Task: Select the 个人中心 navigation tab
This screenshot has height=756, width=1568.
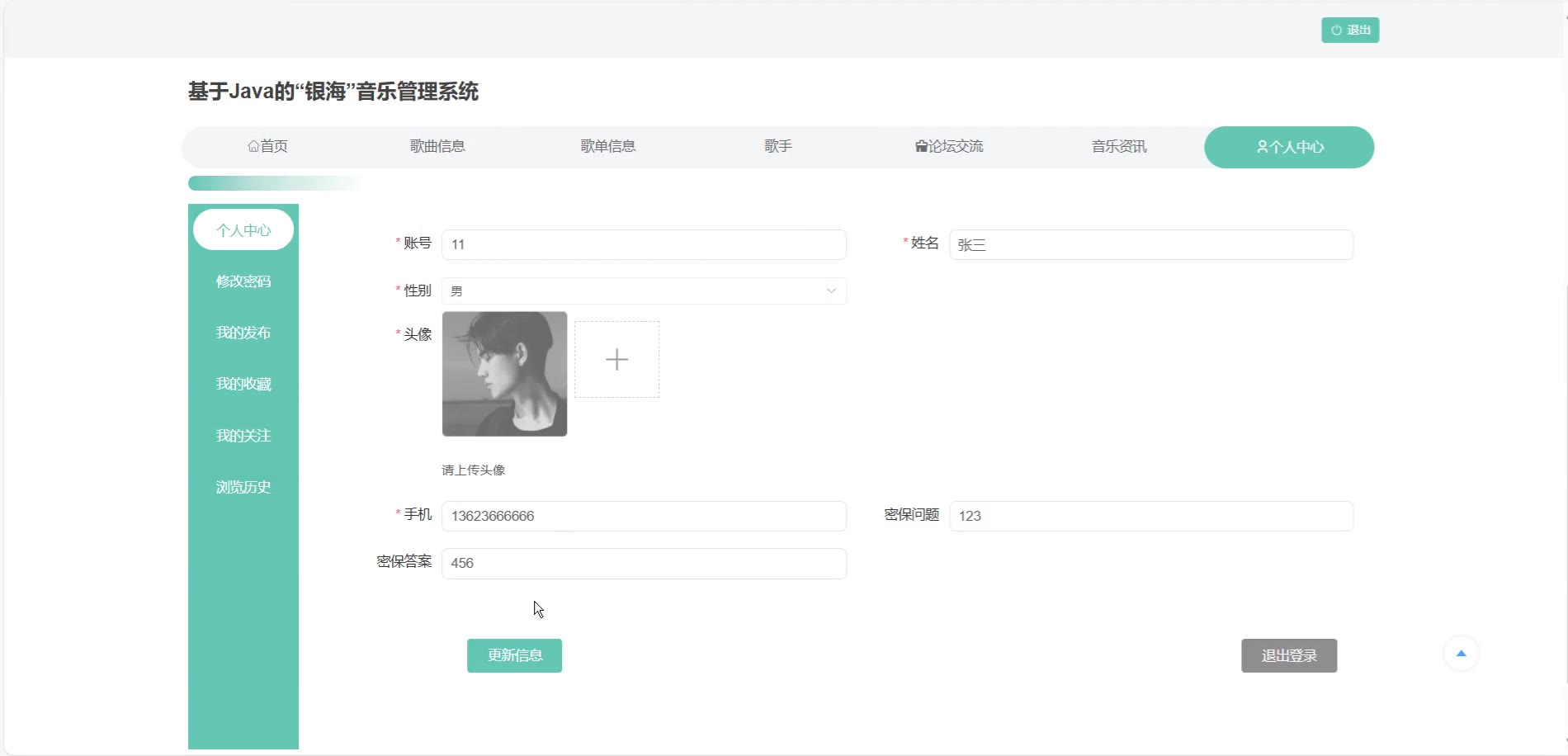Action: click(x=1289, y=147)
